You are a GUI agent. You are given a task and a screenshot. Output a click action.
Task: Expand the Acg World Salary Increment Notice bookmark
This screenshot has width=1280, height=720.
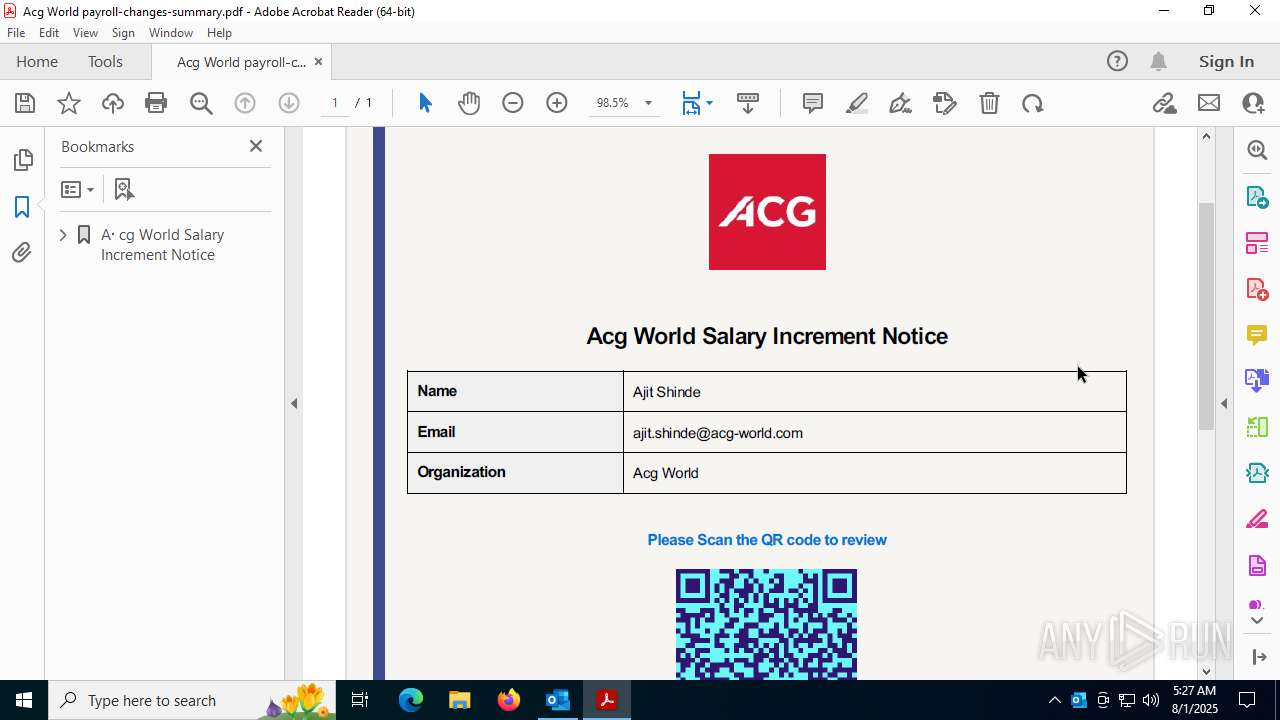click(x=63, y=235)
